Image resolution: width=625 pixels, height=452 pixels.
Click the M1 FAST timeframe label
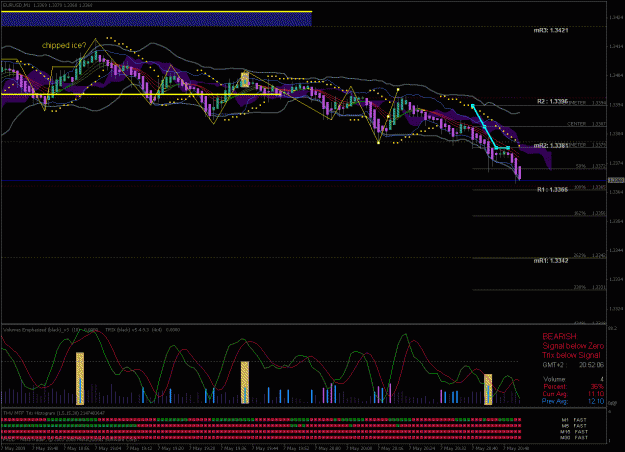(574, 420)
